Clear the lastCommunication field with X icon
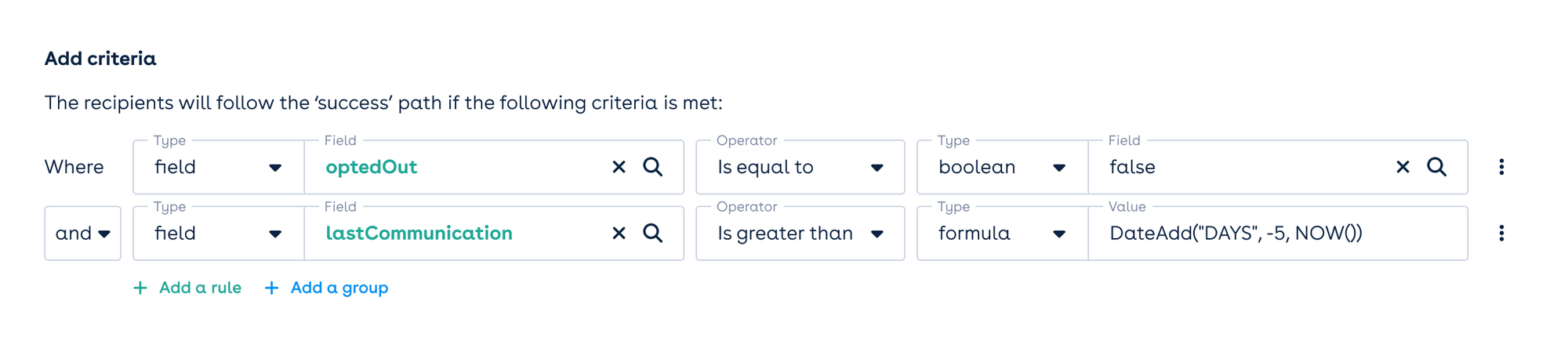The width and height of the screenshot is (1568, 348). (x=619, y=234)
